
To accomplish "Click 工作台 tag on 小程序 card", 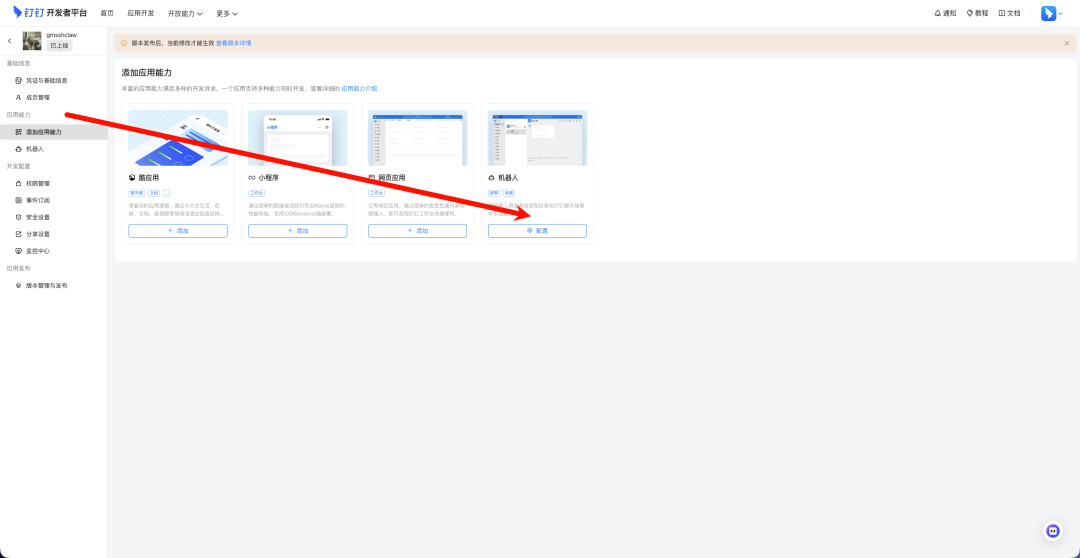I will pos(256,194).
